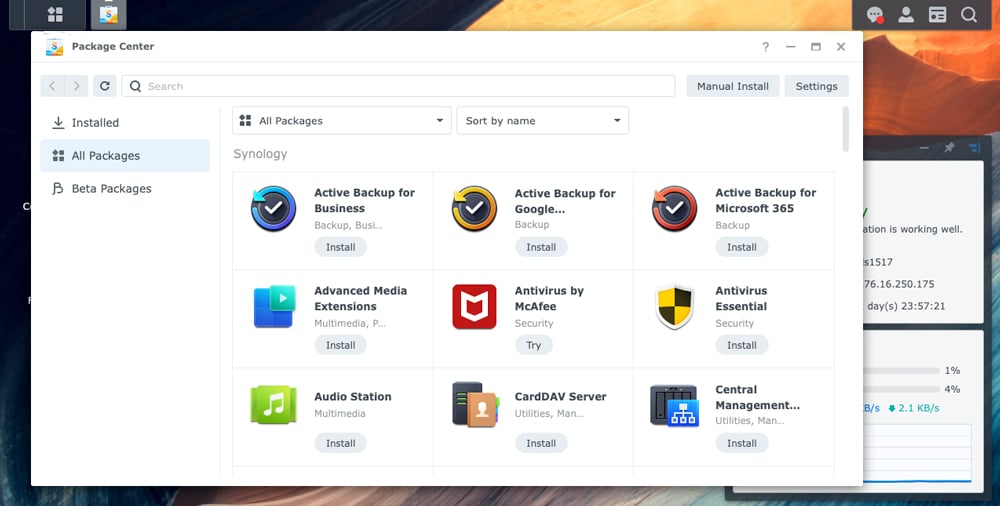Click the Antivirus by McAfee icon
1000x506 pixels.
474,306
